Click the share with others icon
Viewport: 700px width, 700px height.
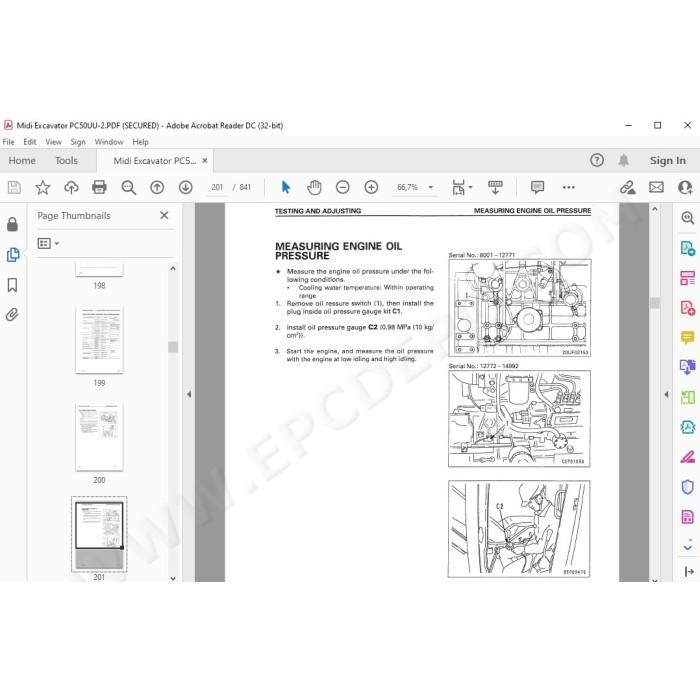pos(685,188)
